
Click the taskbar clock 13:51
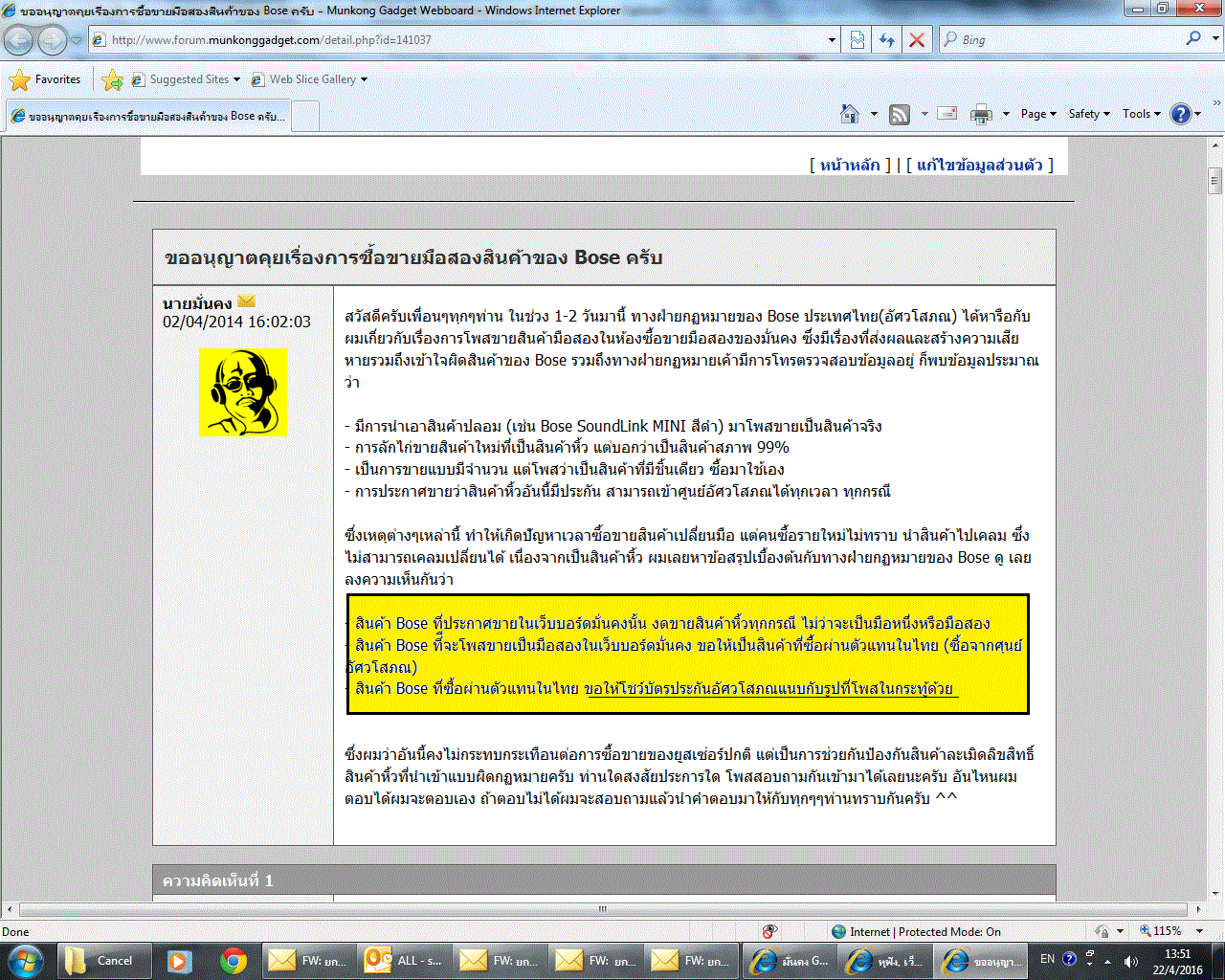pyautogui.click(x=1178, y=954)
